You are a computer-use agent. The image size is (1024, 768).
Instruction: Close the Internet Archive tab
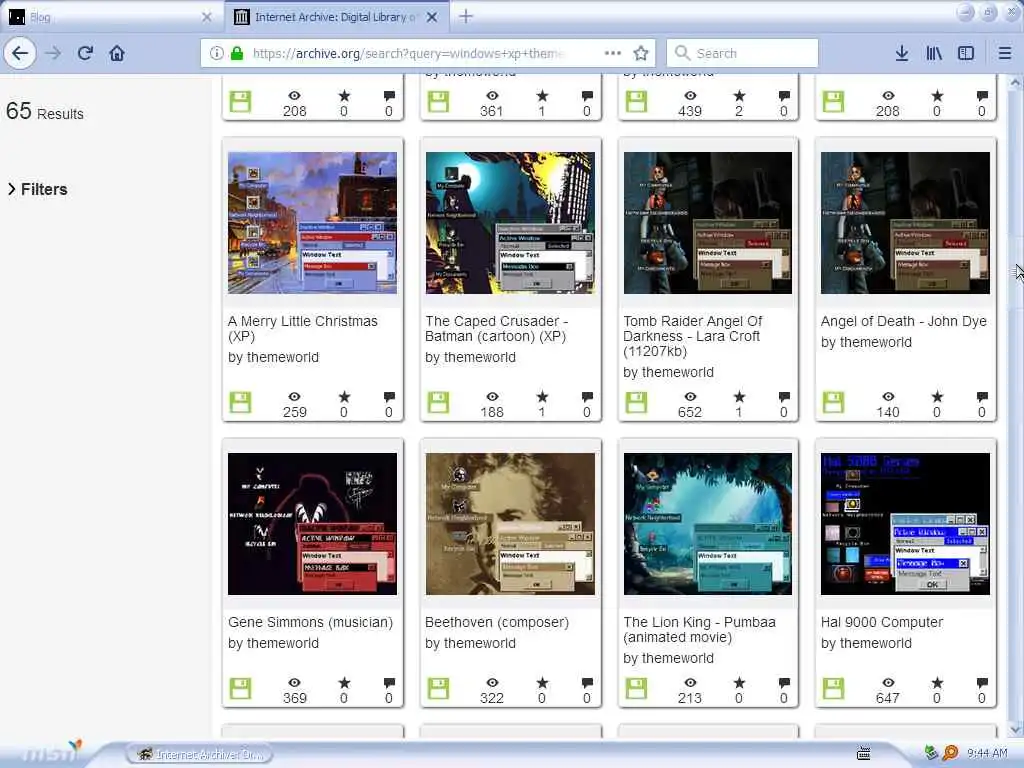[432, 17]
